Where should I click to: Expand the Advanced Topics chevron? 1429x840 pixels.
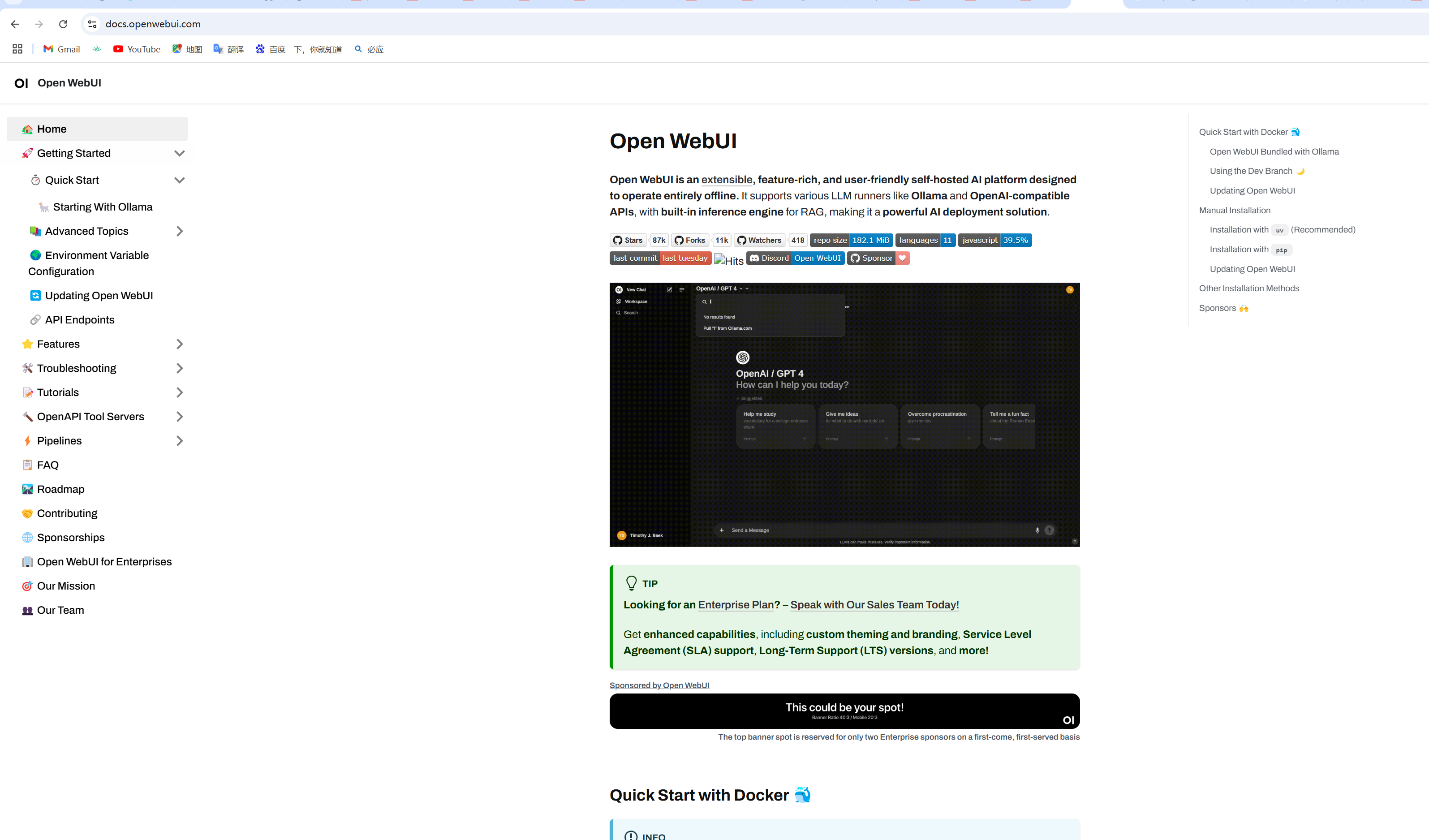[x=180, y=232]
